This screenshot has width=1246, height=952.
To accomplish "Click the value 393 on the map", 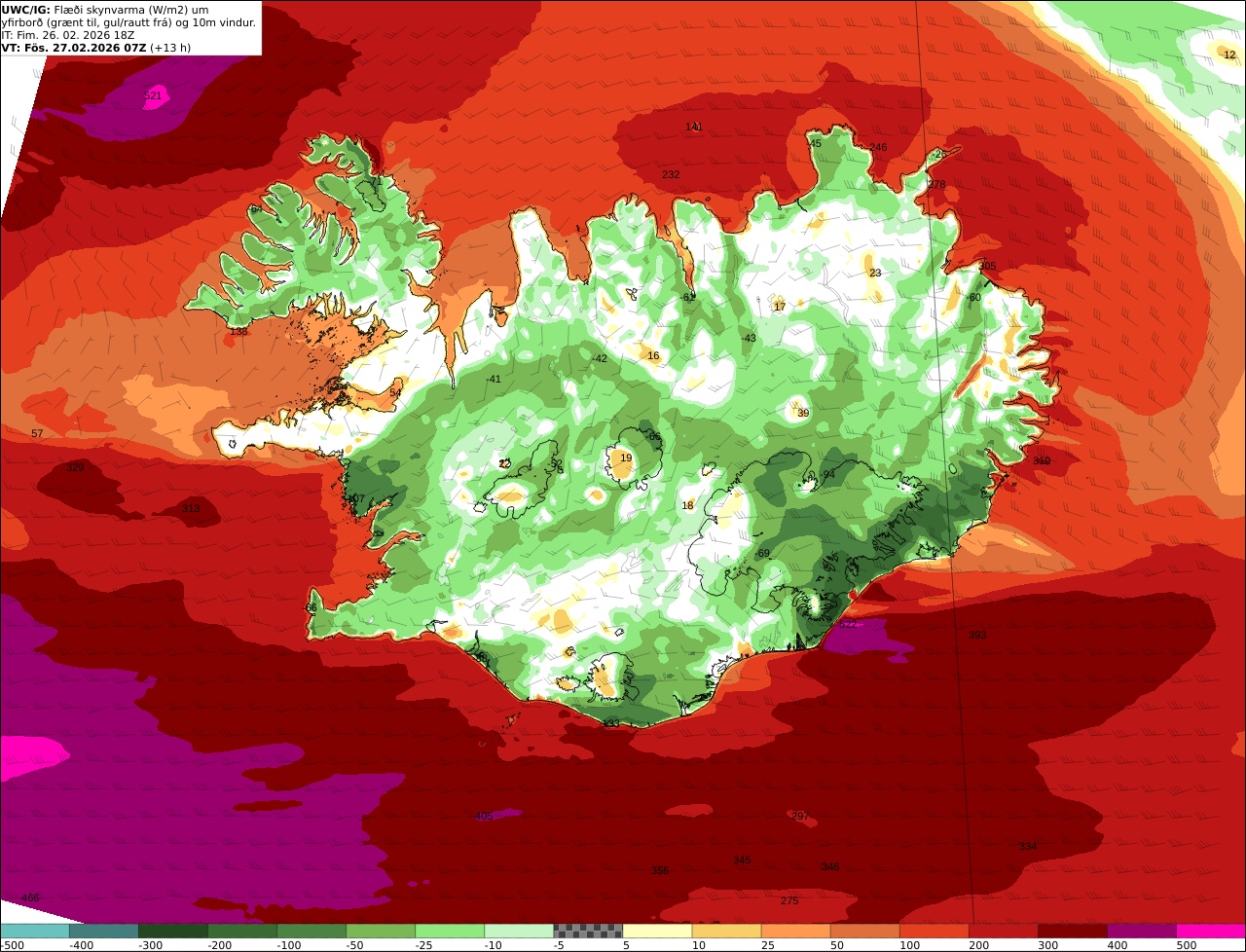I will click(977, 635).
